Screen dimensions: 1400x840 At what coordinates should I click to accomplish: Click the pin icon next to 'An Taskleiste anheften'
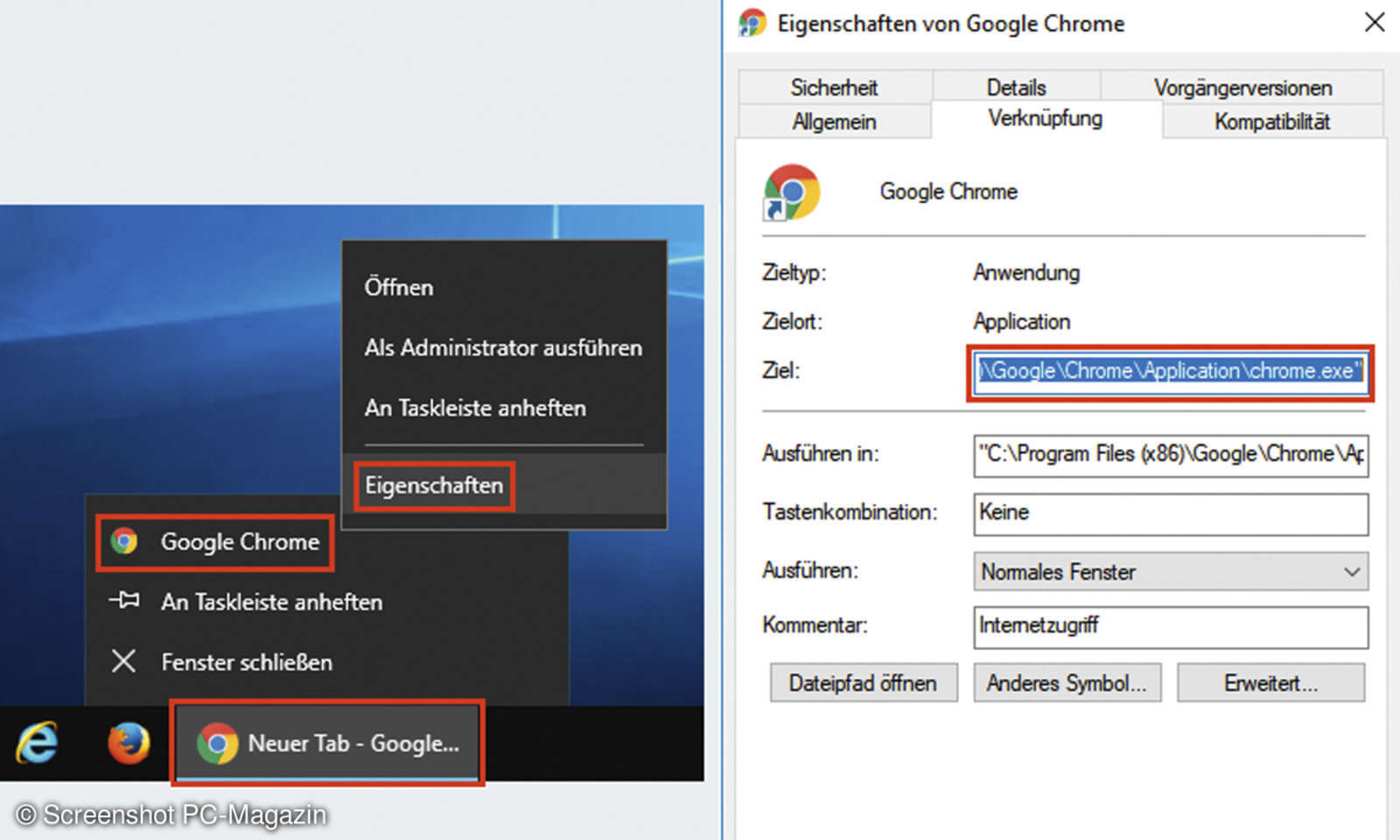(x=124, y=601)
